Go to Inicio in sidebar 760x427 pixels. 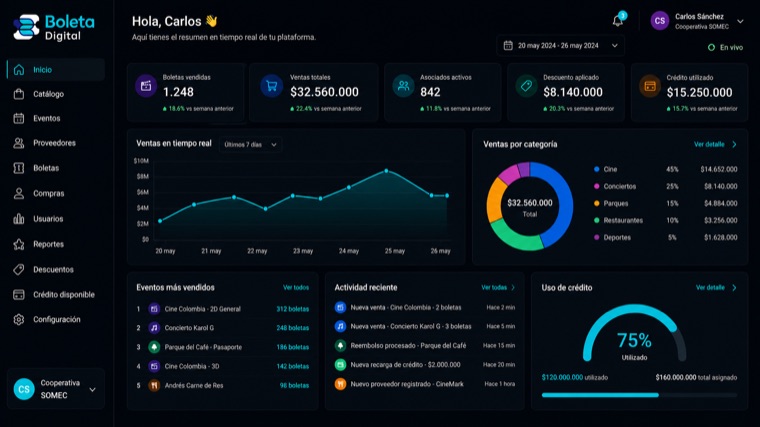pos(56,69)
